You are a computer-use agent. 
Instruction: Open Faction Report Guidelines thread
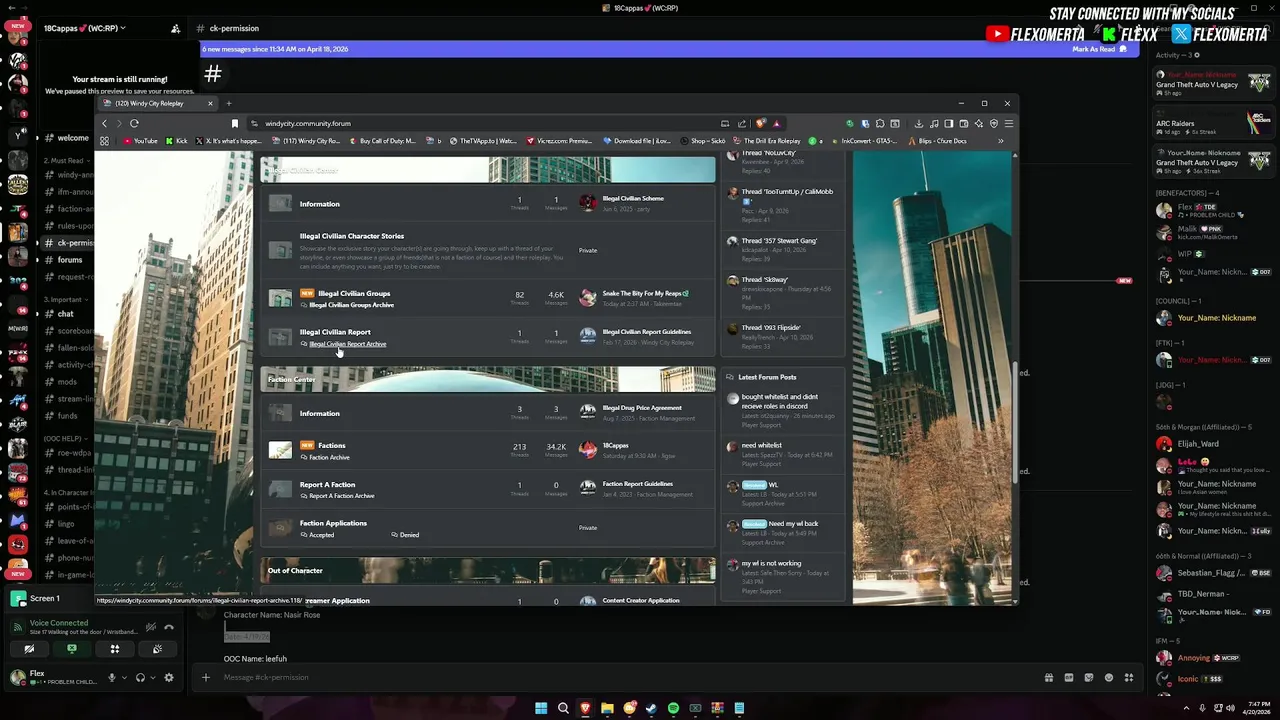point(638,484)
